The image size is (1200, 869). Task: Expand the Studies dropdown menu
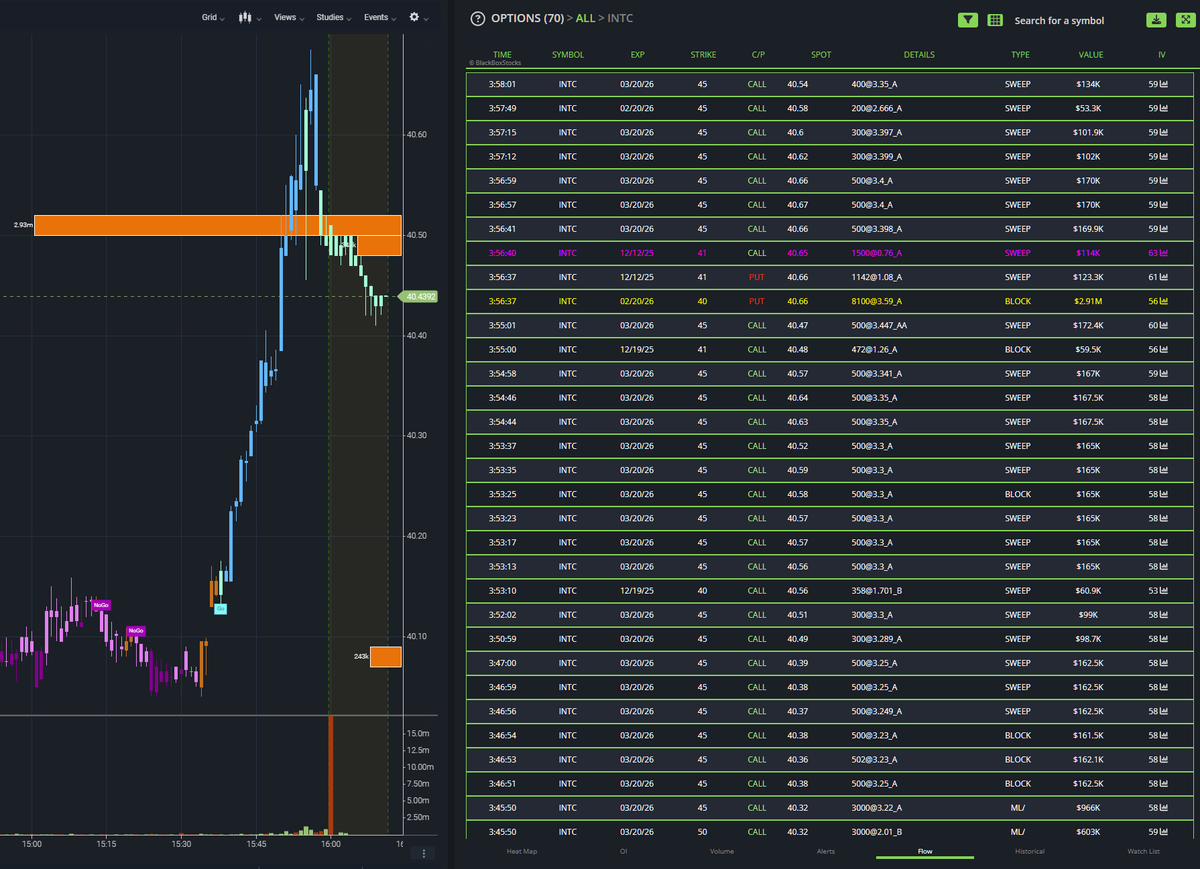[333, 18]
